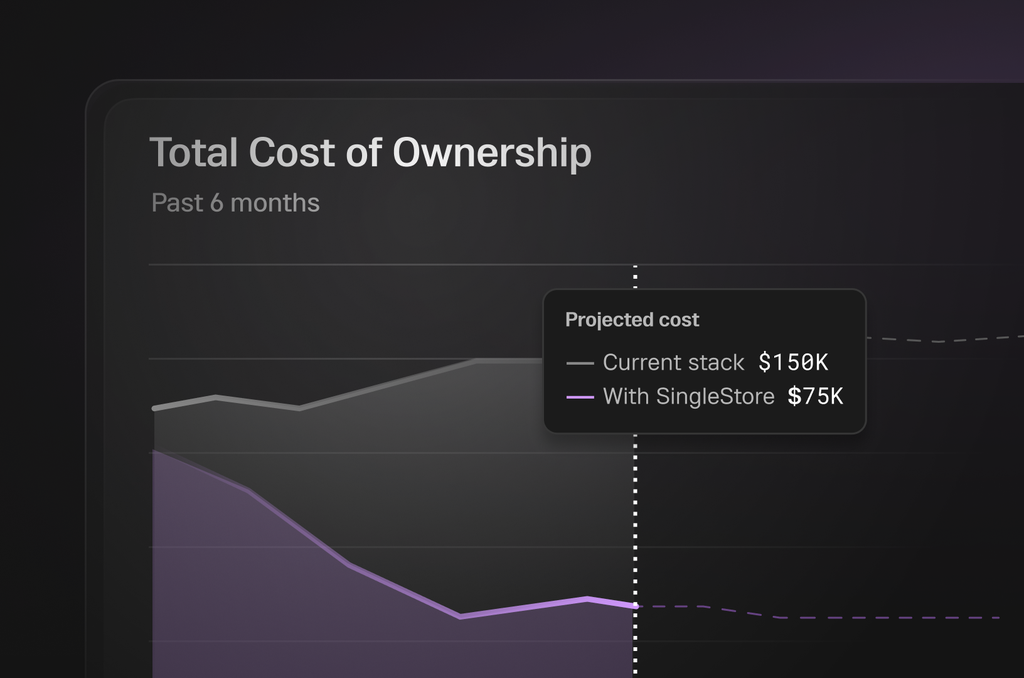Click the Projected cost tooltip heading
Screen dimensions: 1024x678
pos(632,320)
